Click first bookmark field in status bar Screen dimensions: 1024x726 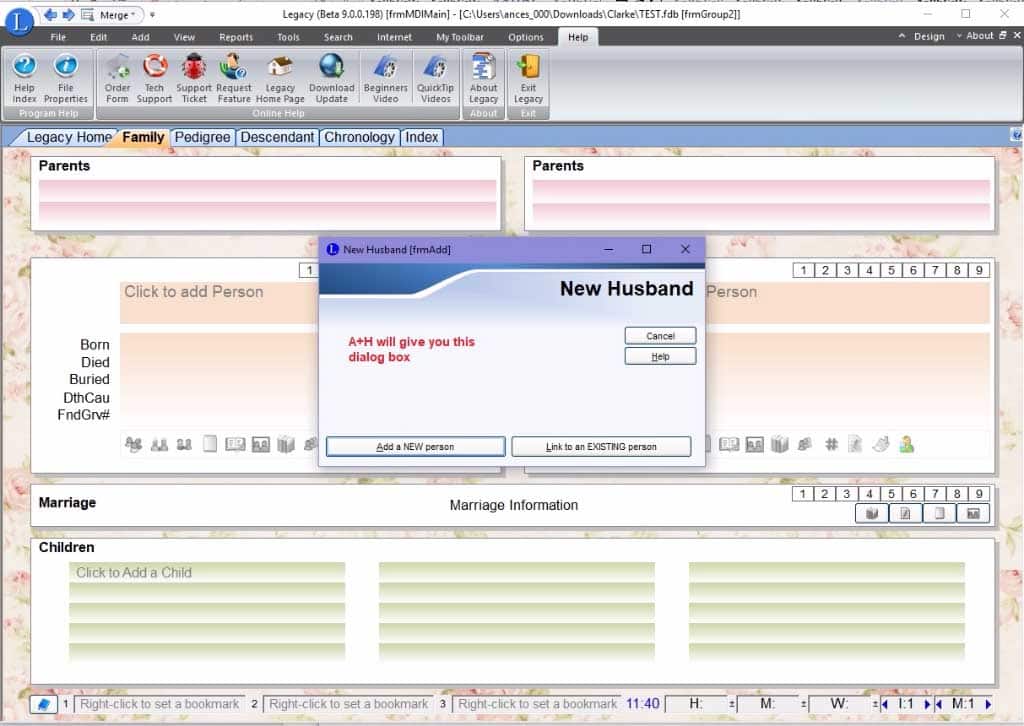pyautogui.click(x=159, y=704)
